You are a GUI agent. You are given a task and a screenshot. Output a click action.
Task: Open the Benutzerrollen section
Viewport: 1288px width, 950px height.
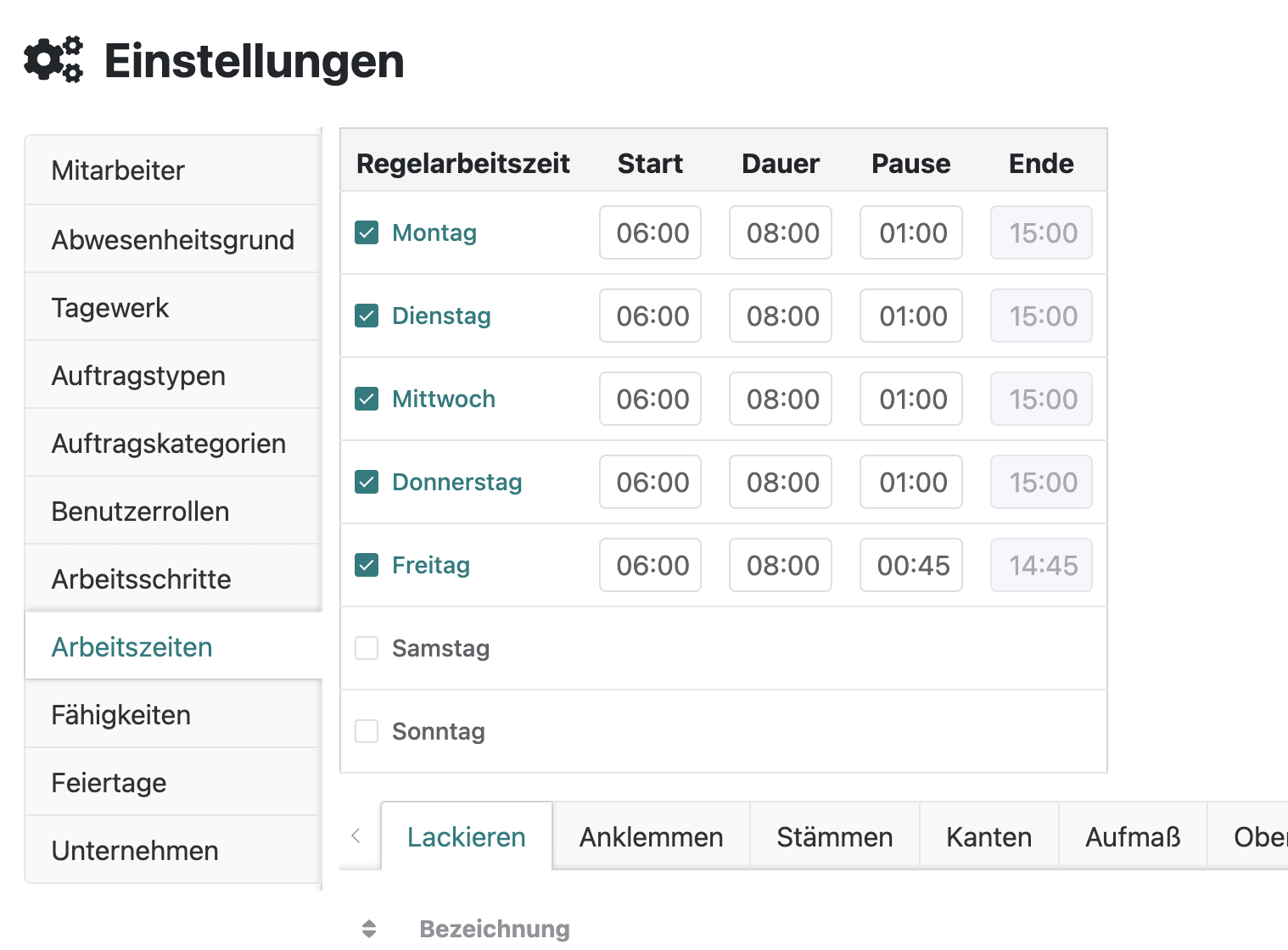point(141,511)
